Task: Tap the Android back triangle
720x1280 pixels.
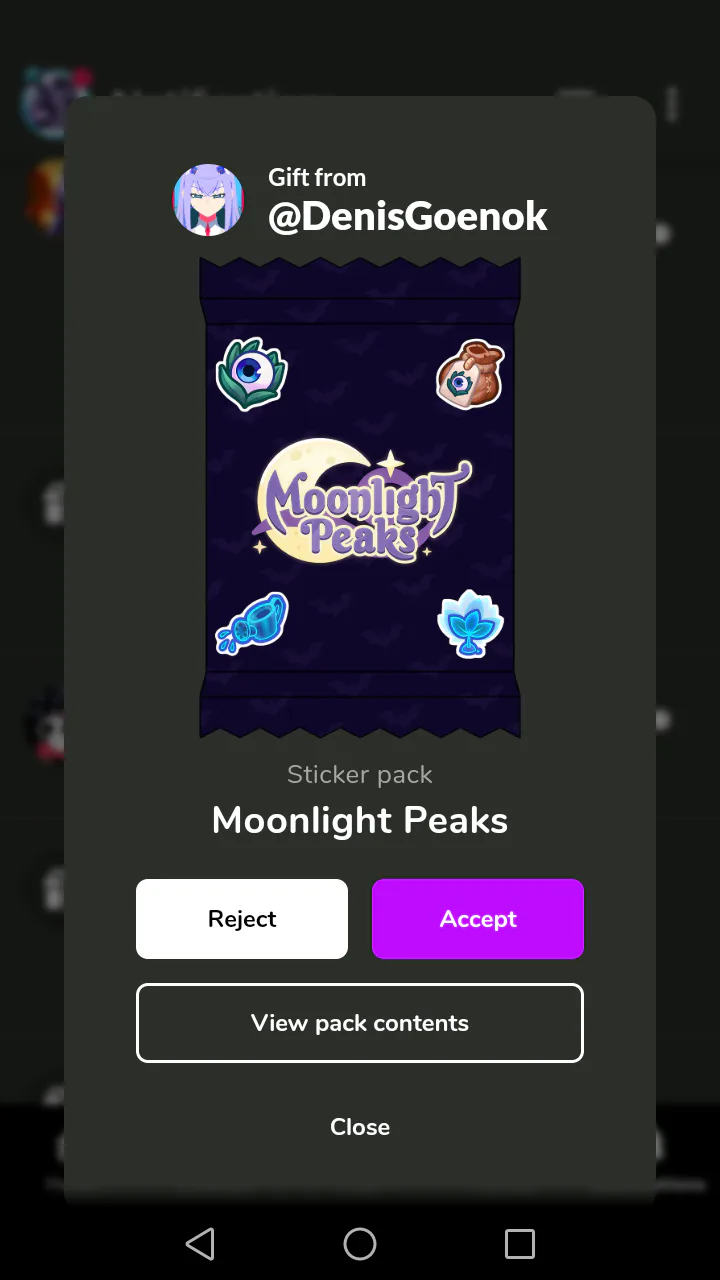Action: tap(200, 1244)
